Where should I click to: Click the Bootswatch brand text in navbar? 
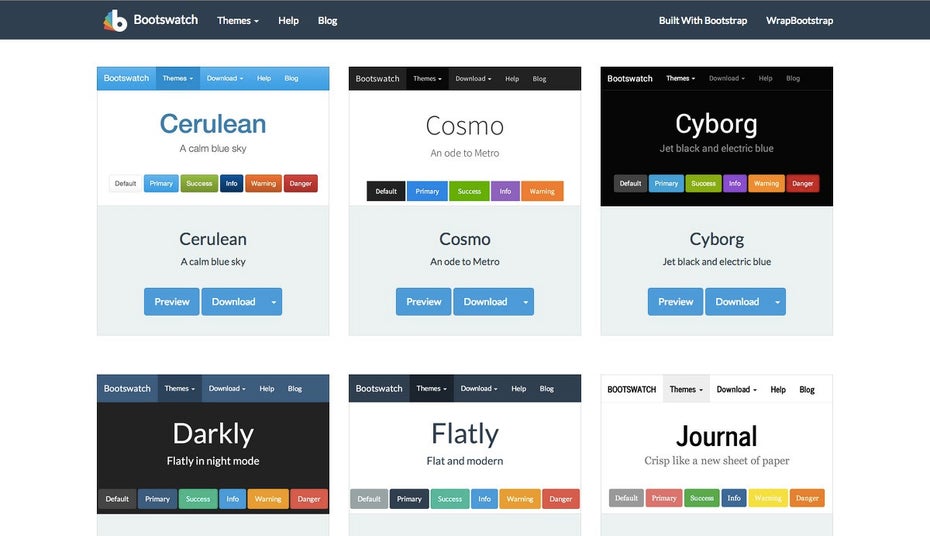click(x=165, y=20)
